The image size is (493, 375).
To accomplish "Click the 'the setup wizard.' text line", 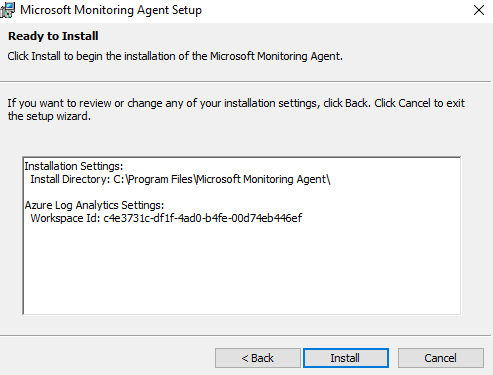I will pos(49,116).
